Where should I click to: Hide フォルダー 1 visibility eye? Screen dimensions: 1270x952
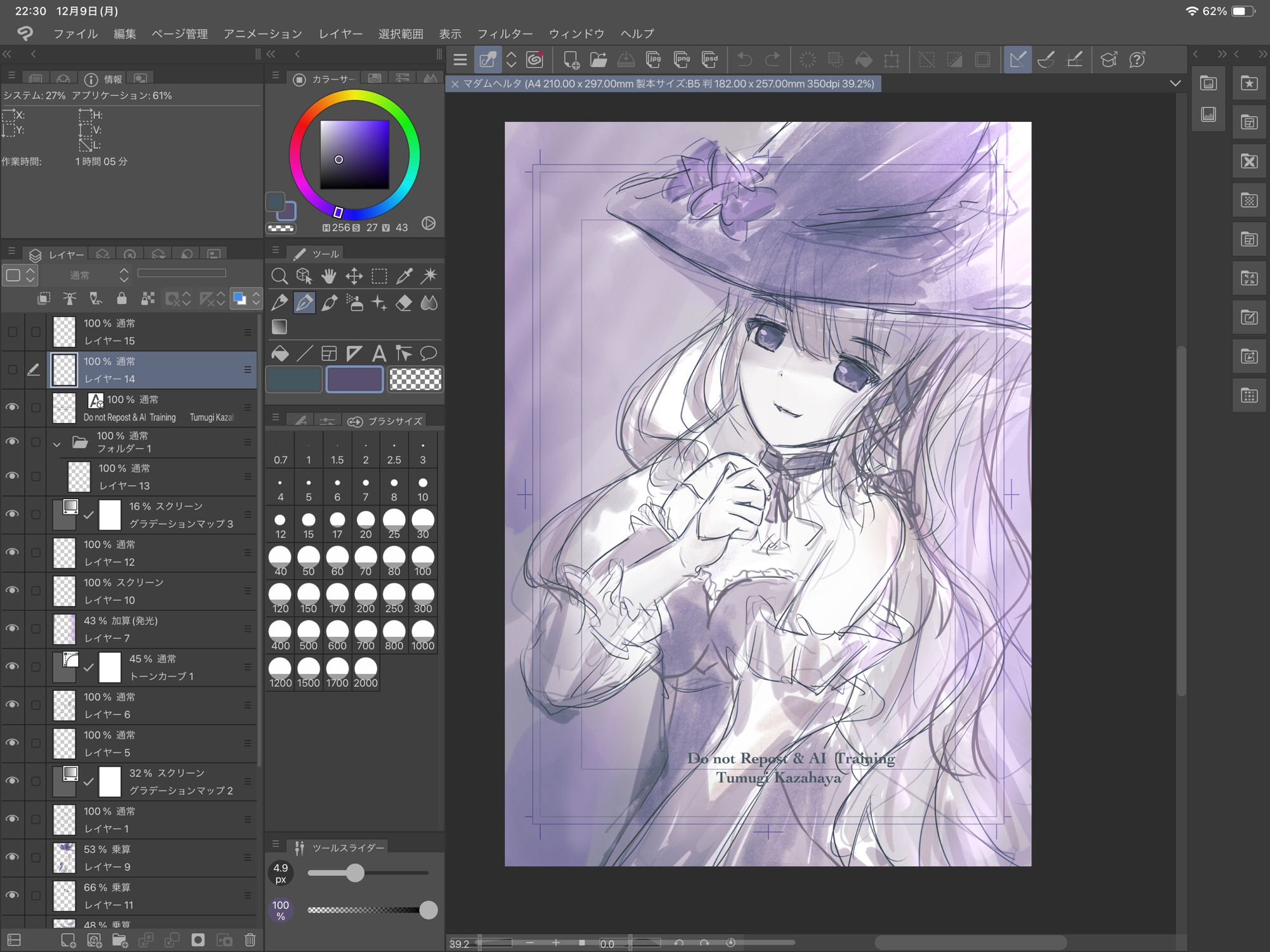pyautogui.click(x=12, y=441)
